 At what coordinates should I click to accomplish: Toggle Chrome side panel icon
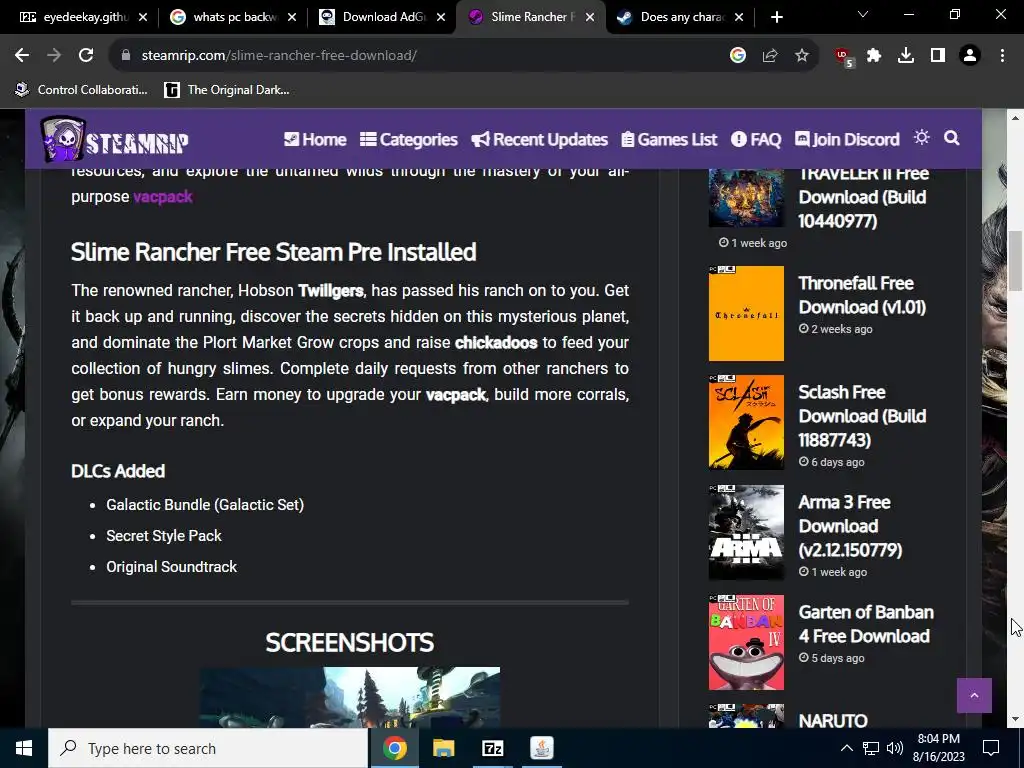click(x=938, y=56)
